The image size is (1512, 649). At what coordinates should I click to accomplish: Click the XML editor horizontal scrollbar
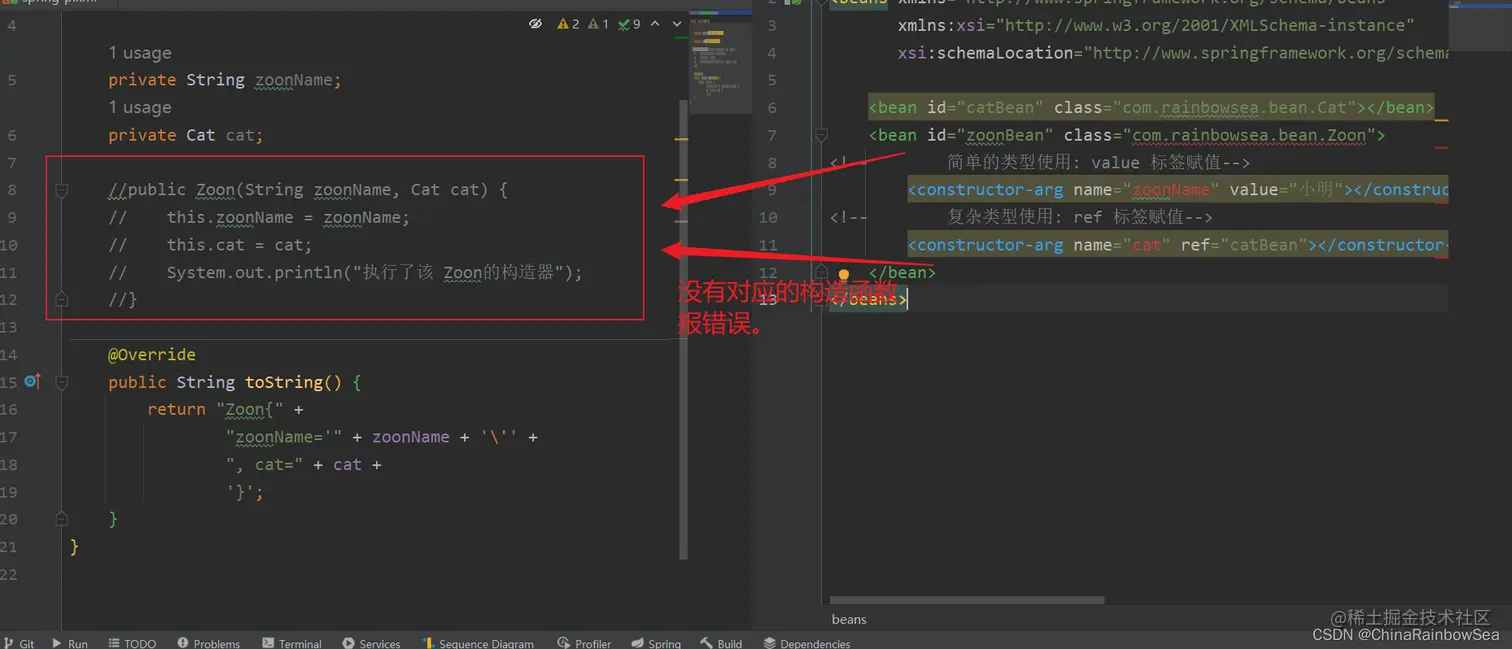pyautogui.click(x=967, y=600)
